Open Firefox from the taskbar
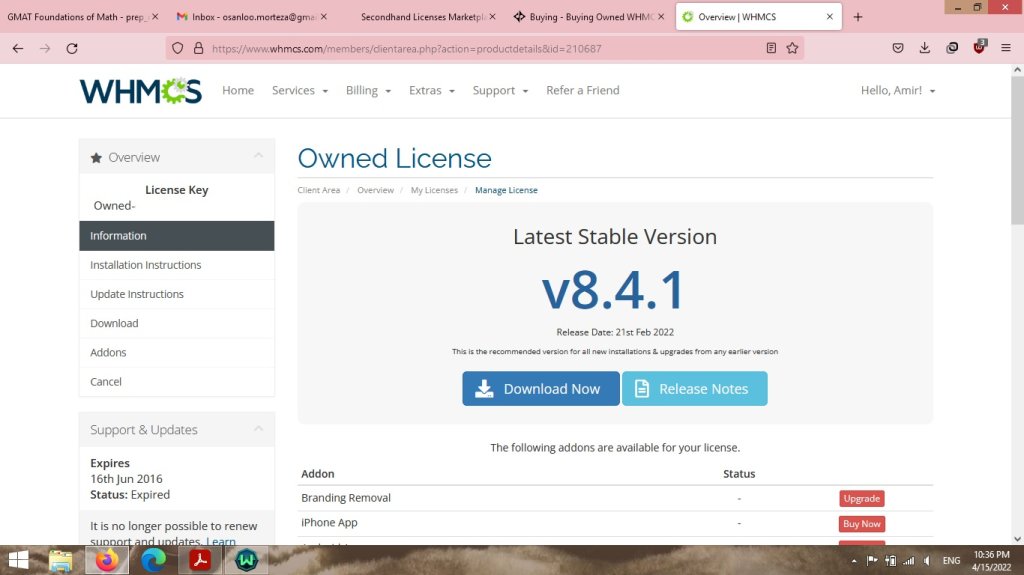This screenshot has width=1024, height=575. (x=107, y=560)
